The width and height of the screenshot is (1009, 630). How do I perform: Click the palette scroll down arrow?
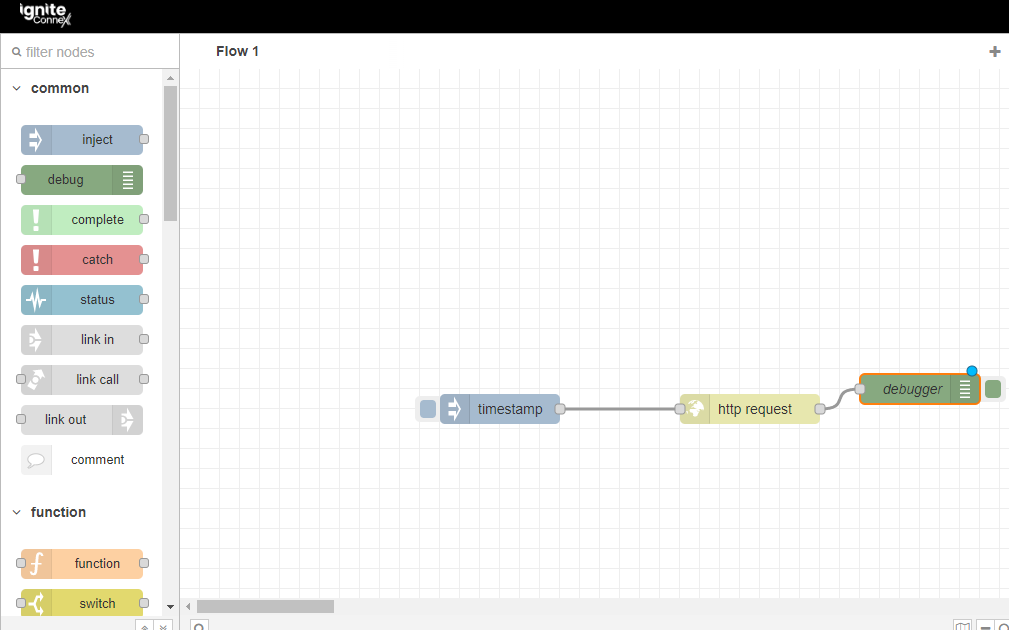(170, 606)
